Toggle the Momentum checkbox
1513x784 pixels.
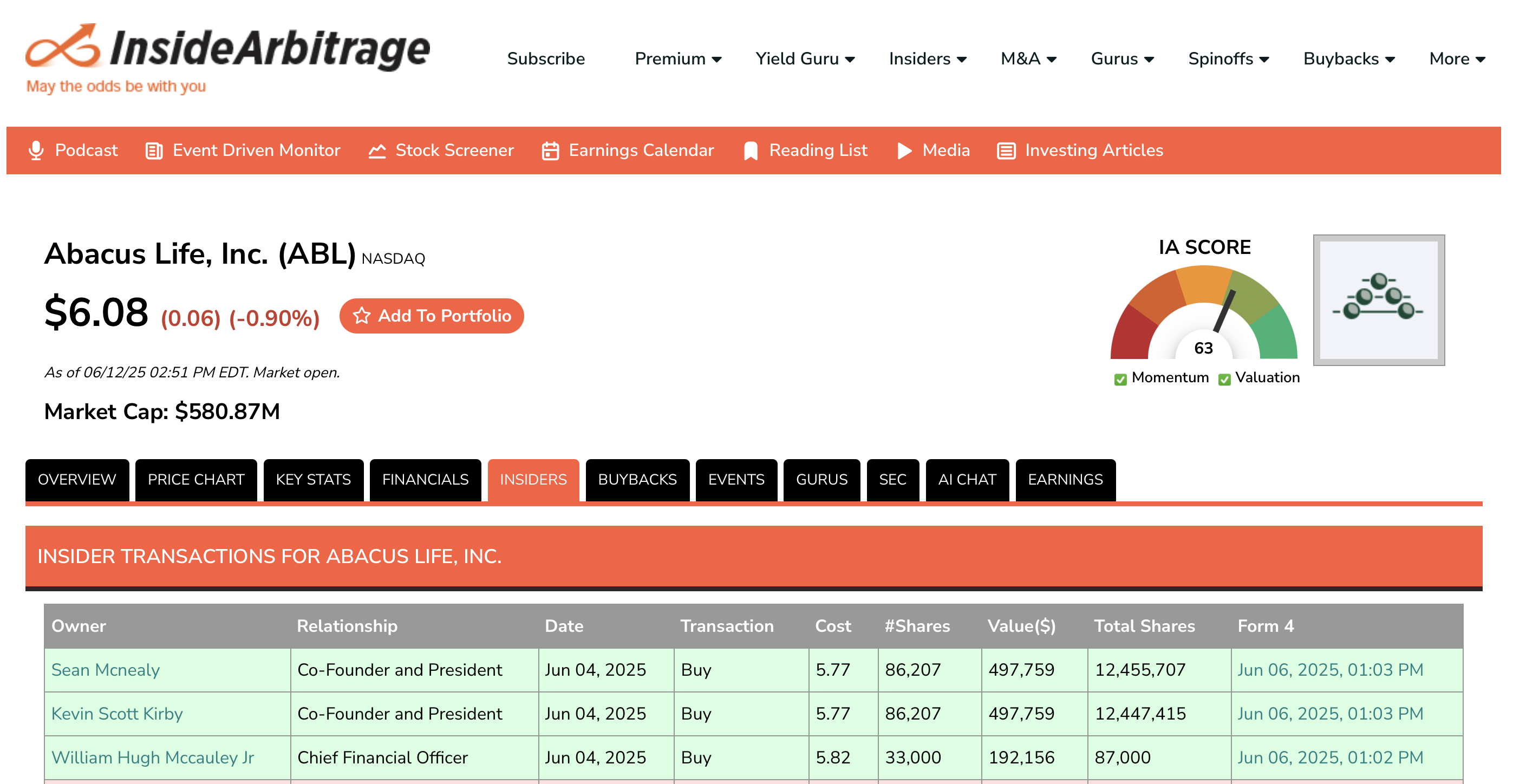pyautogui.click(x=1120, y=379)
